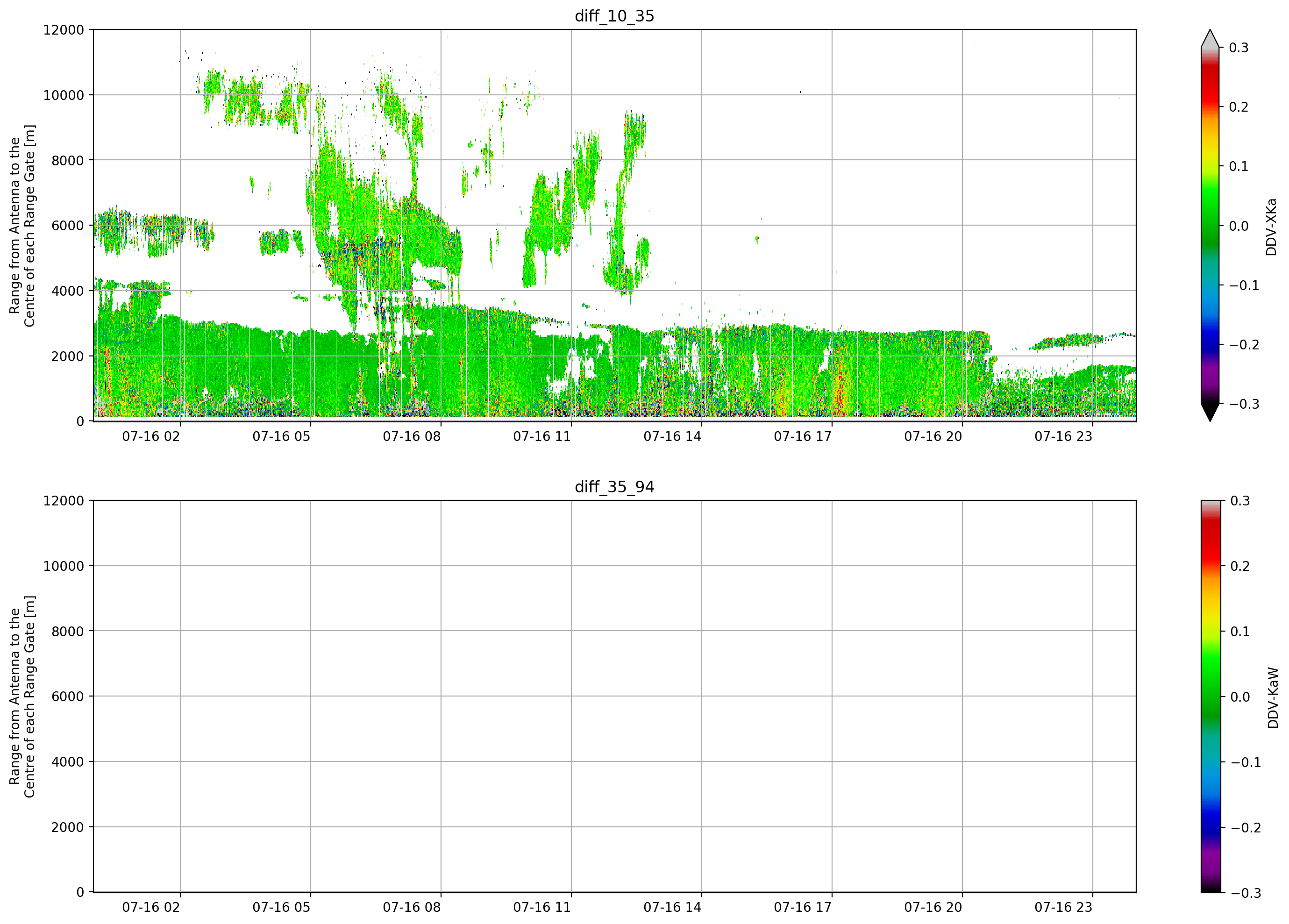Screen dimensions: 1289x924
Task: Click the DDV-KaW colorbar label
Action: [x=1273, y=698]
